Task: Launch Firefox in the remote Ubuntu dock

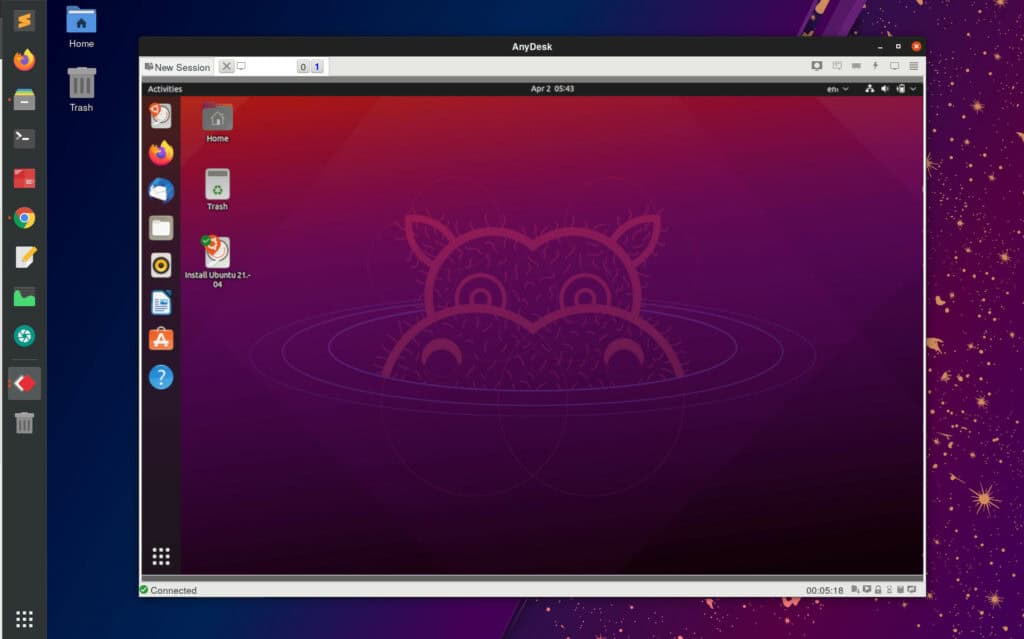Action: click(x=161, y=153)
